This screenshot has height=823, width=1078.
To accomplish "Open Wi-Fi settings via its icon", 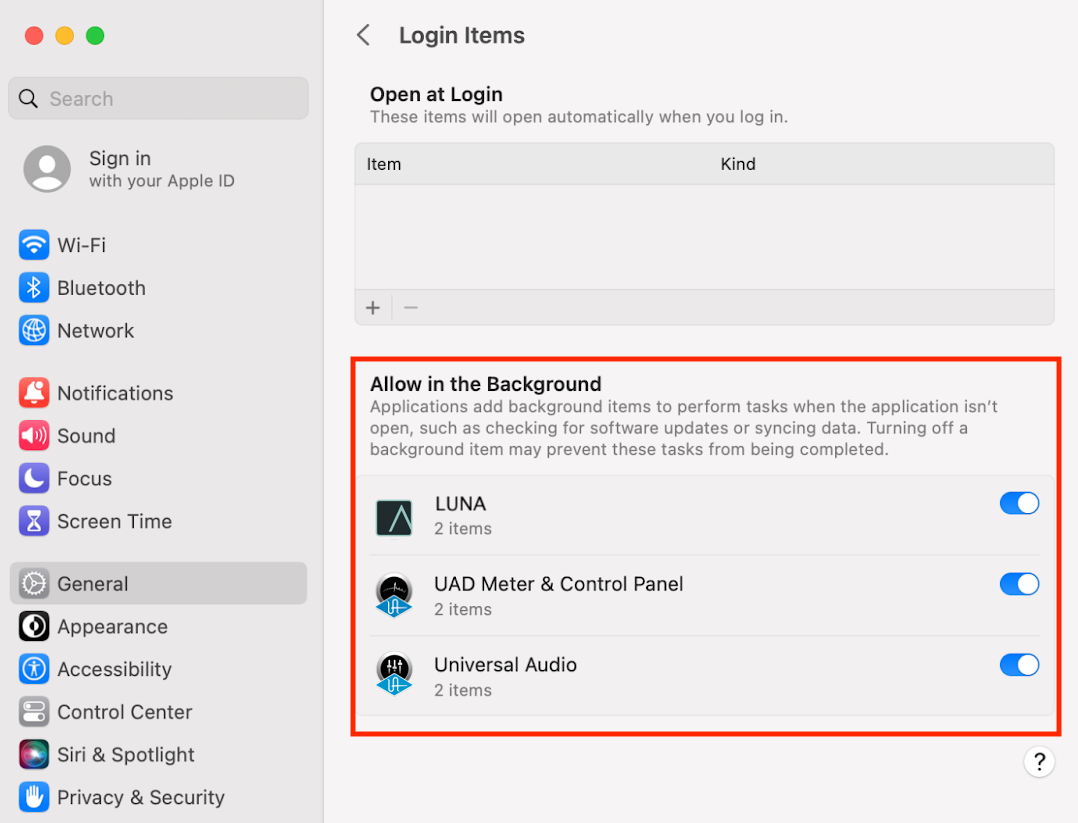I will coord(28,244).
